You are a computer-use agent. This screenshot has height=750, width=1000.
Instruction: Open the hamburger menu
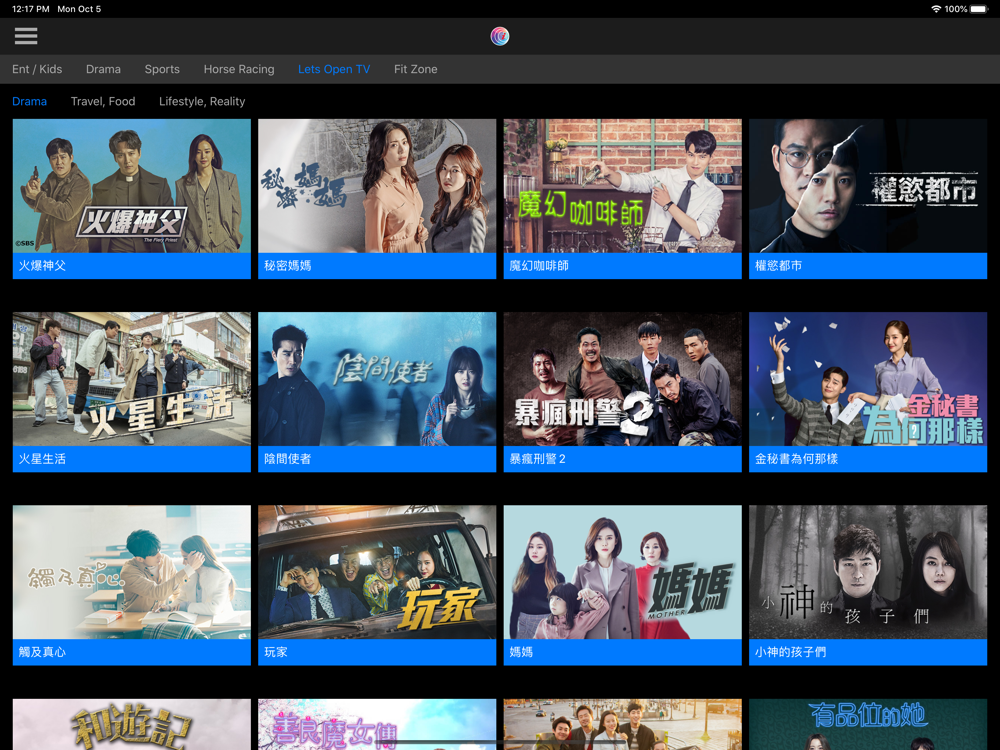[x=26, y=36]
